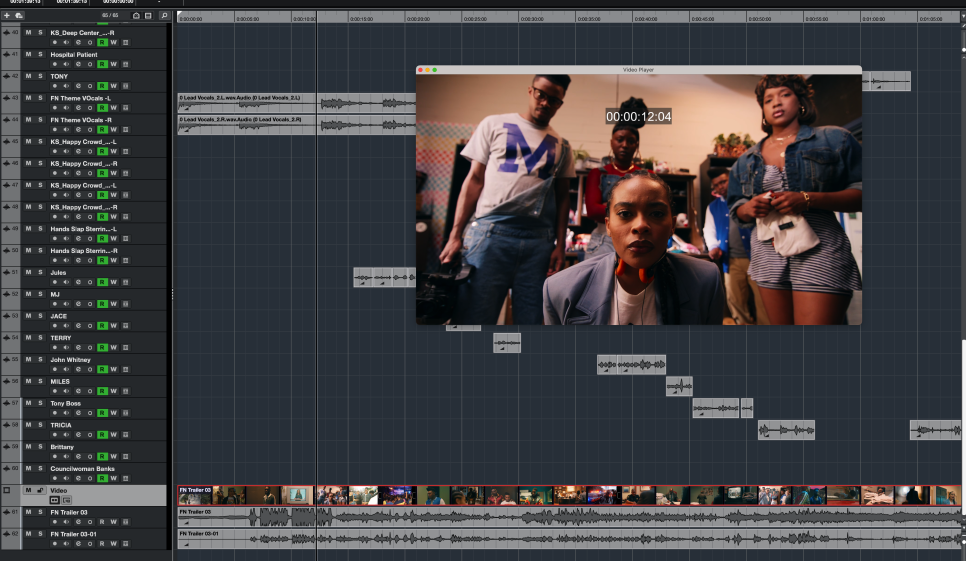This screenshot has width=966, height=561.
Task: Enable Write automation on FN Trailer 03-01 track
Action: tap(113, 544)
